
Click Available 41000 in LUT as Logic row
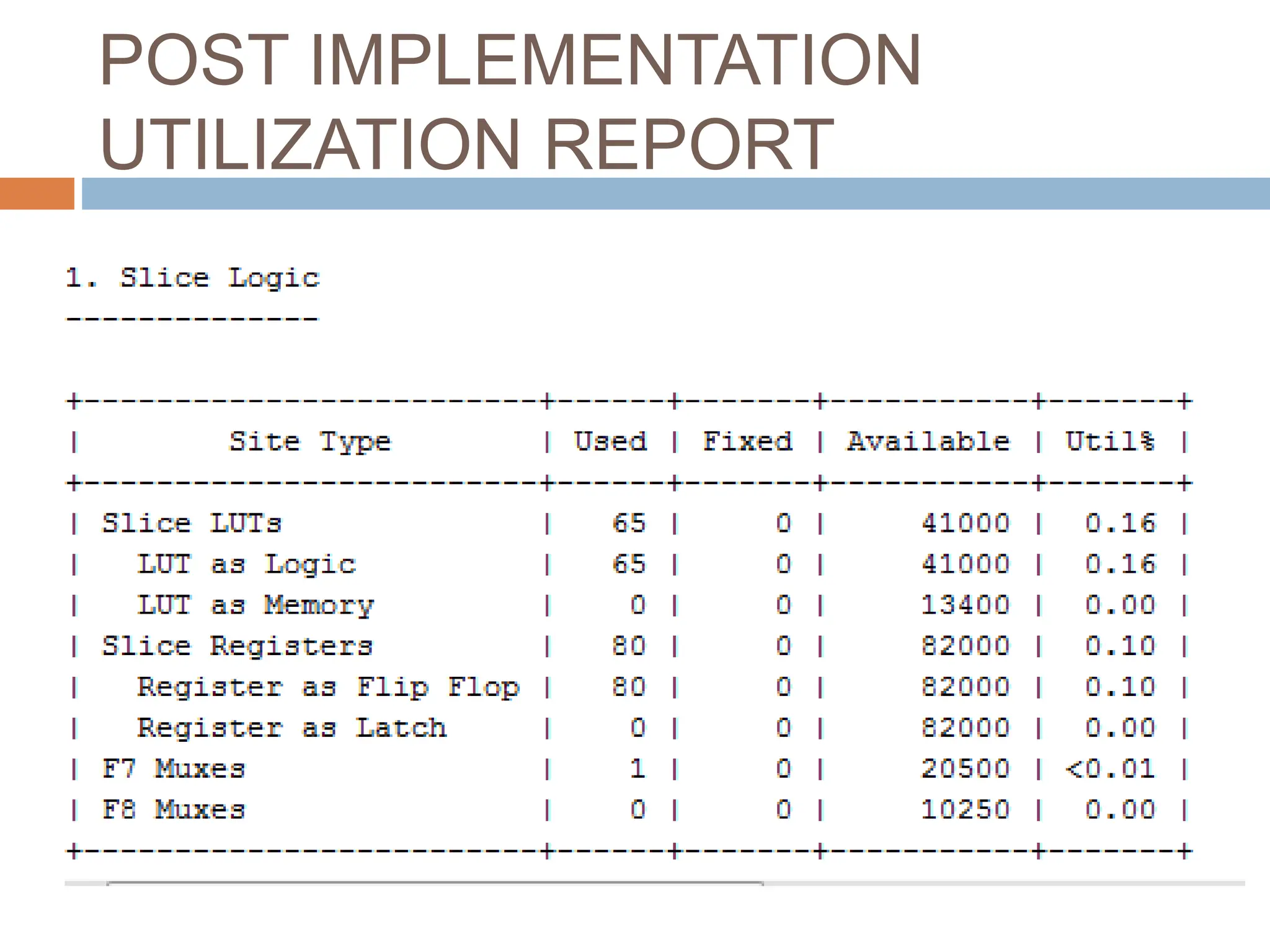pyautogui.click(x=966, y=565)
